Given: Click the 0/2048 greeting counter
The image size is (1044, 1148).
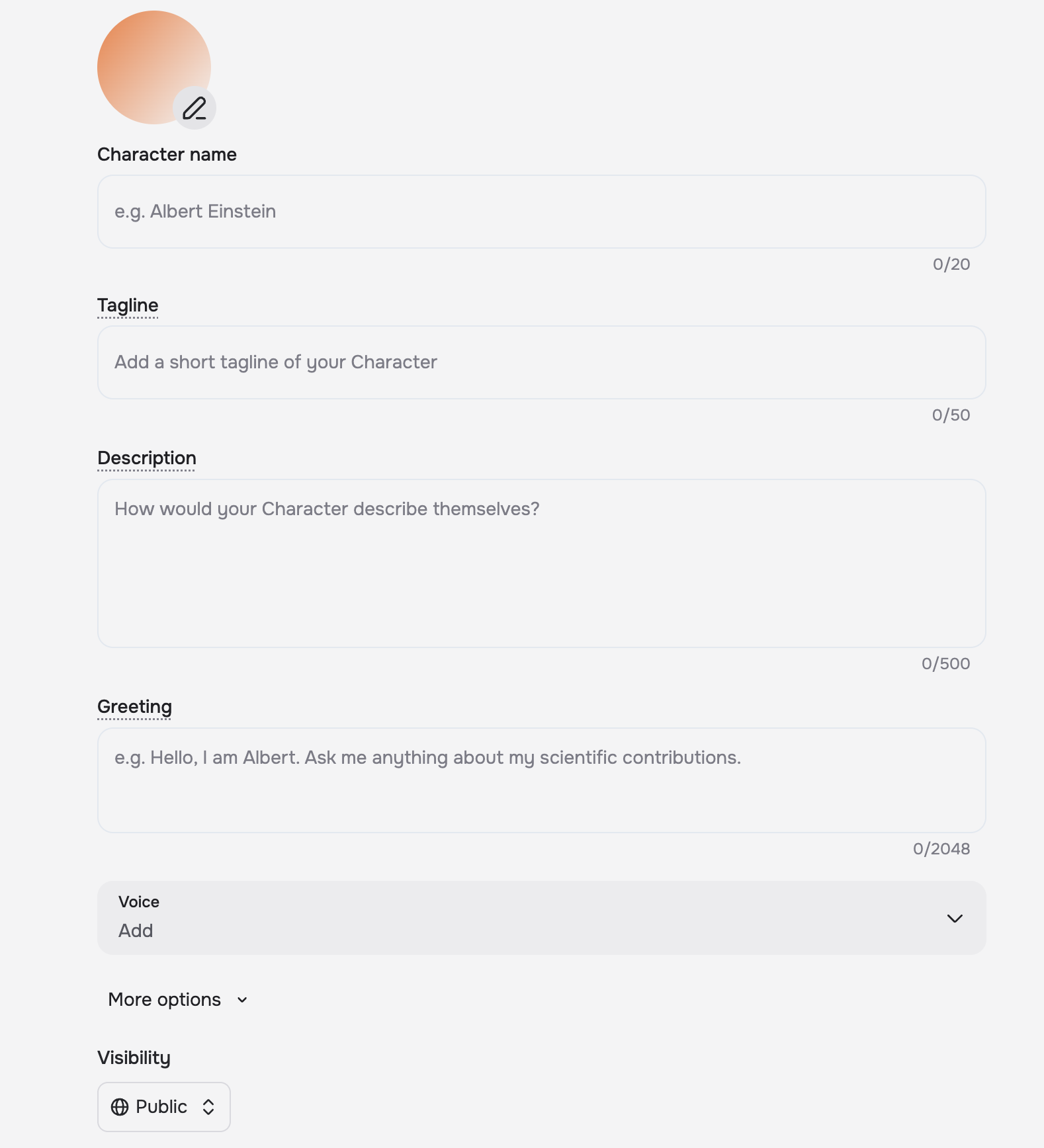Looking at the screenshot, I should pos(941,849).
